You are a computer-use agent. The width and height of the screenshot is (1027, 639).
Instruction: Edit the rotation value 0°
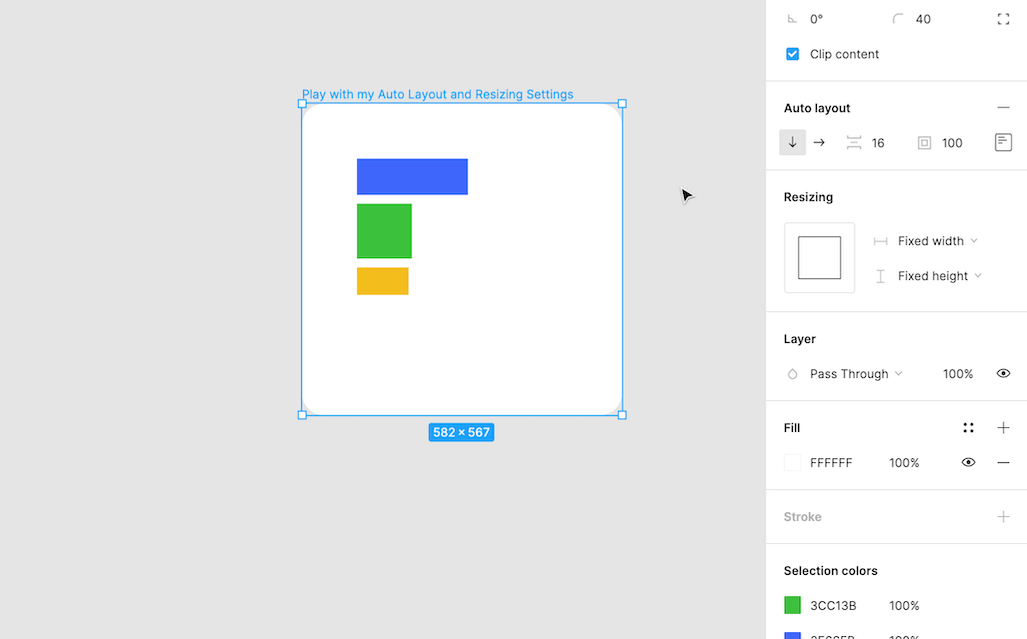pos(816,19)
